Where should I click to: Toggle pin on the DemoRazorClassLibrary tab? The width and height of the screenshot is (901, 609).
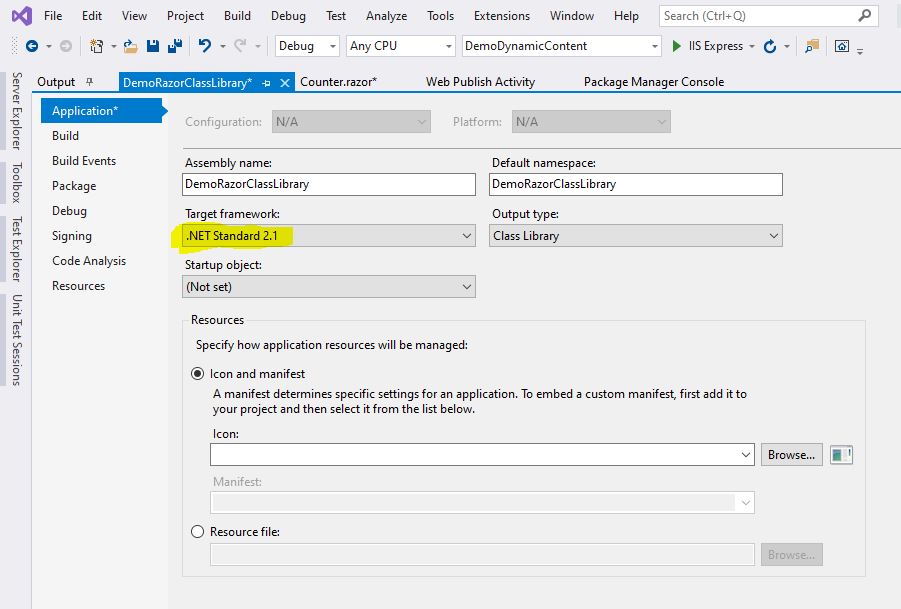tap(266, 83)
